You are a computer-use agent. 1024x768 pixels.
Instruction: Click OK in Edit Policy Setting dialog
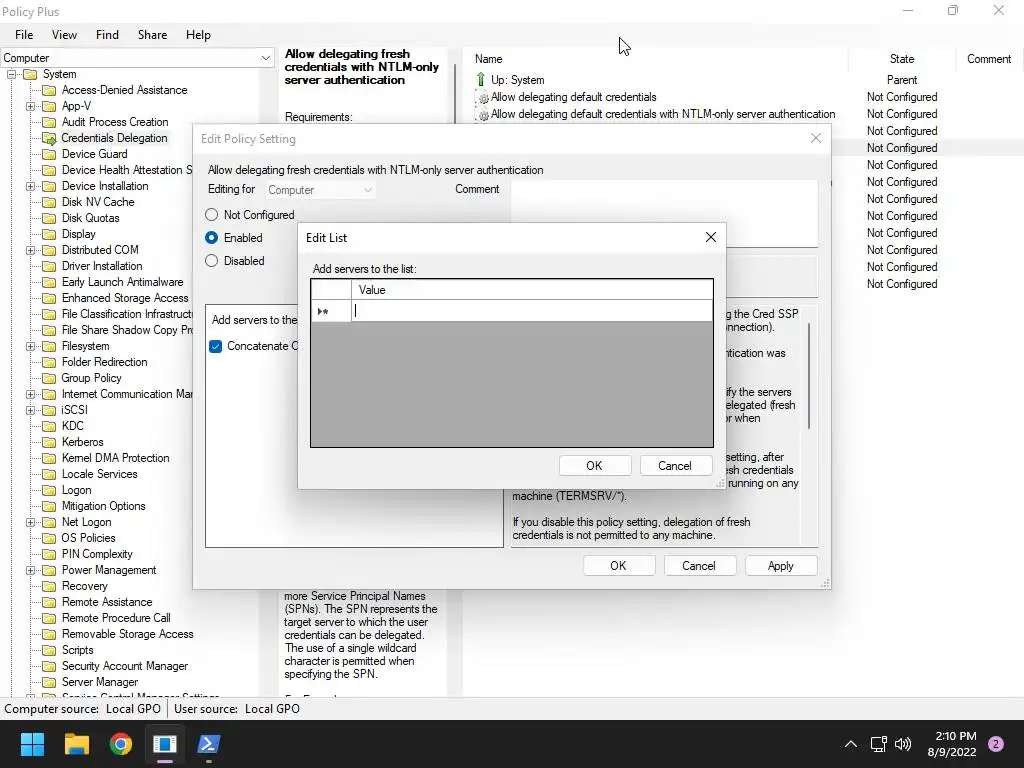click(x=618, y=566)
